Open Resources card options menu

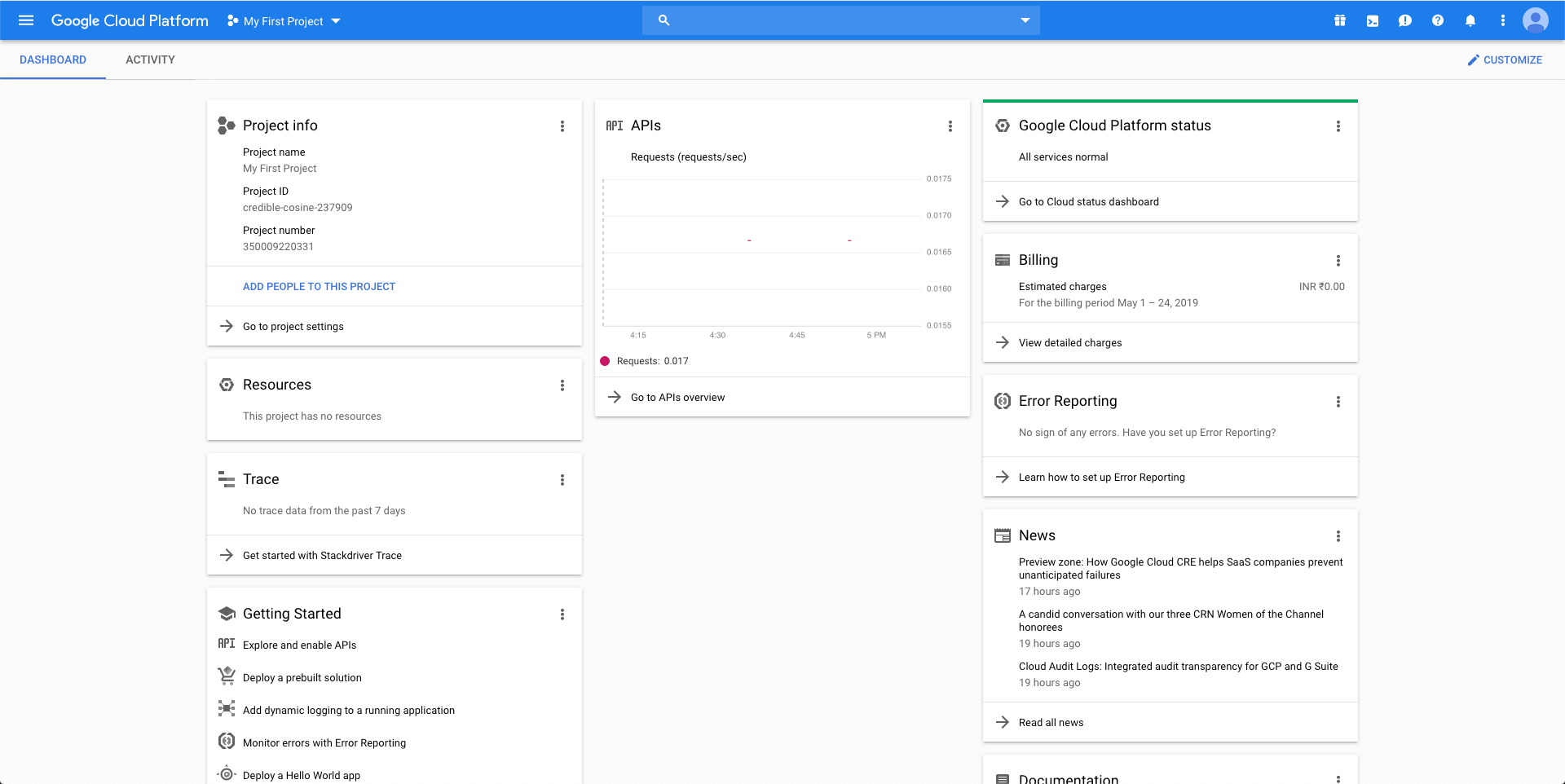click(x=562, y=385)
